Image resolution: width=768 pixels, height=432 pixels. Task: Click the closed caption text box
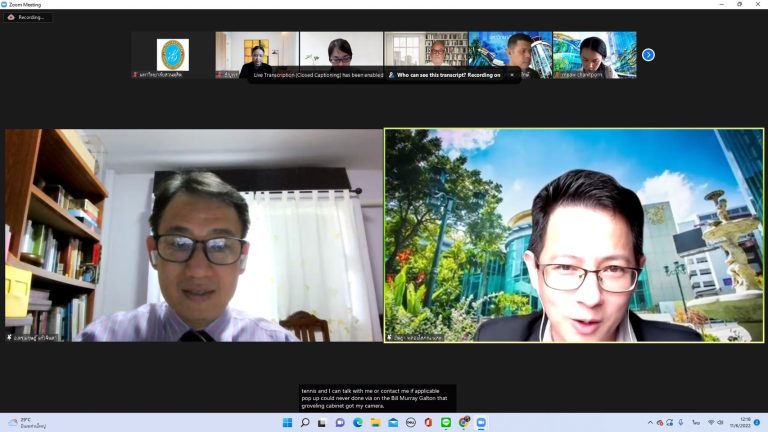click(377, 397)
